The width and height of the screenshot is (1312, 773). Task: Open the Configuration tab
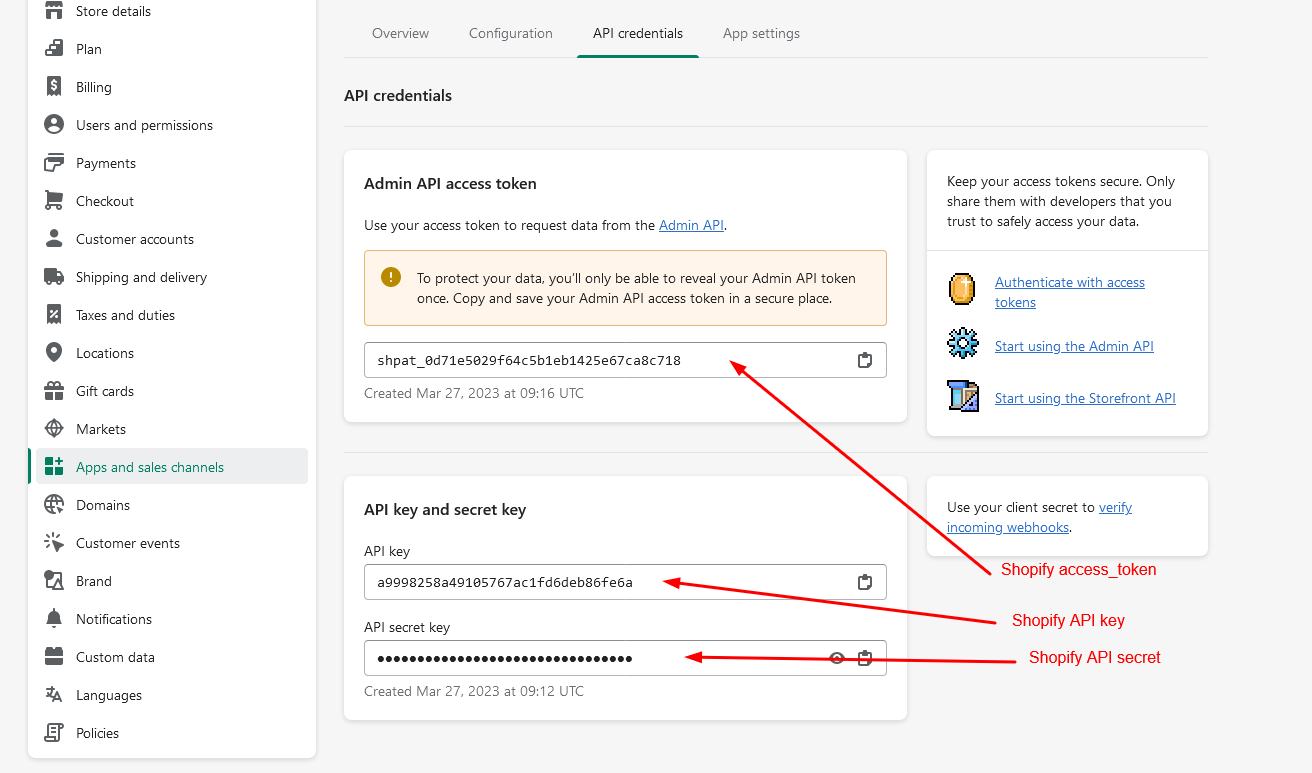(x=510, y=33)
